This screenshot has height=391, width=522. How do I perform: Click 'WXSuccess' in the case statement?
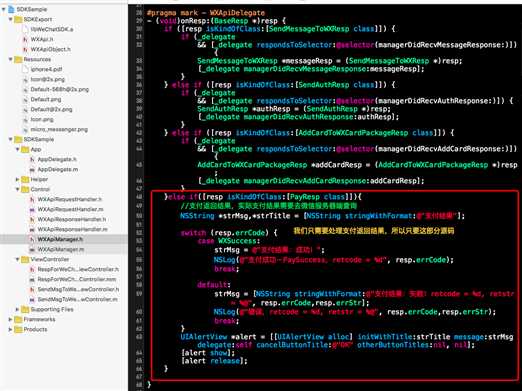(x=238, y=241)
